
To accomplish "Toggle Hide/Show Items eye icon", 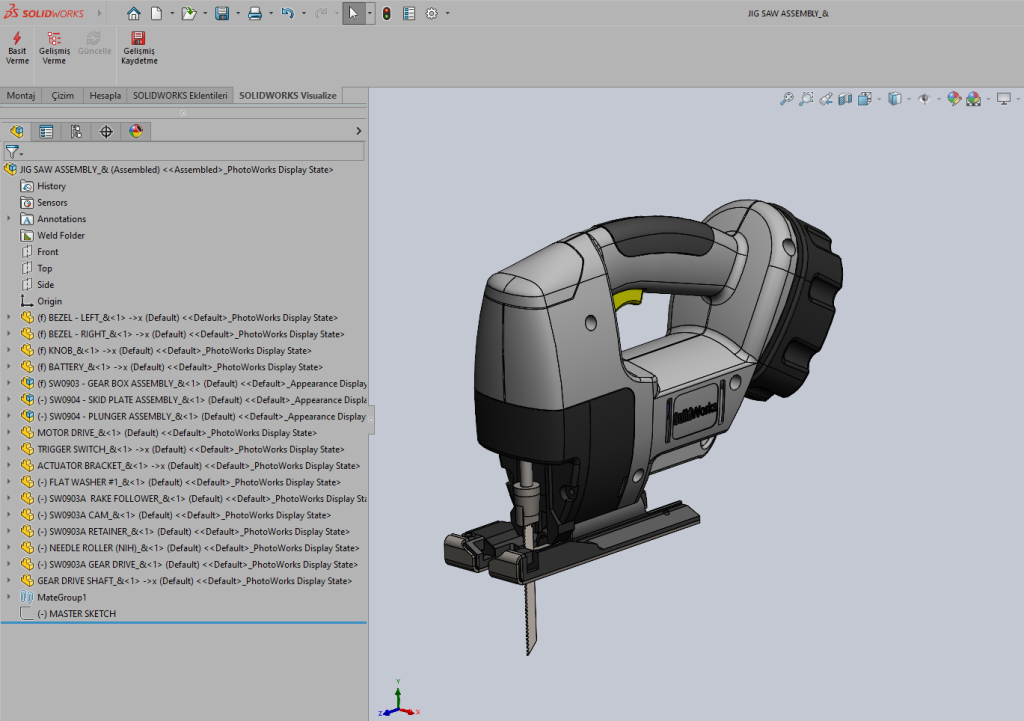I will (x=924, y=99).
